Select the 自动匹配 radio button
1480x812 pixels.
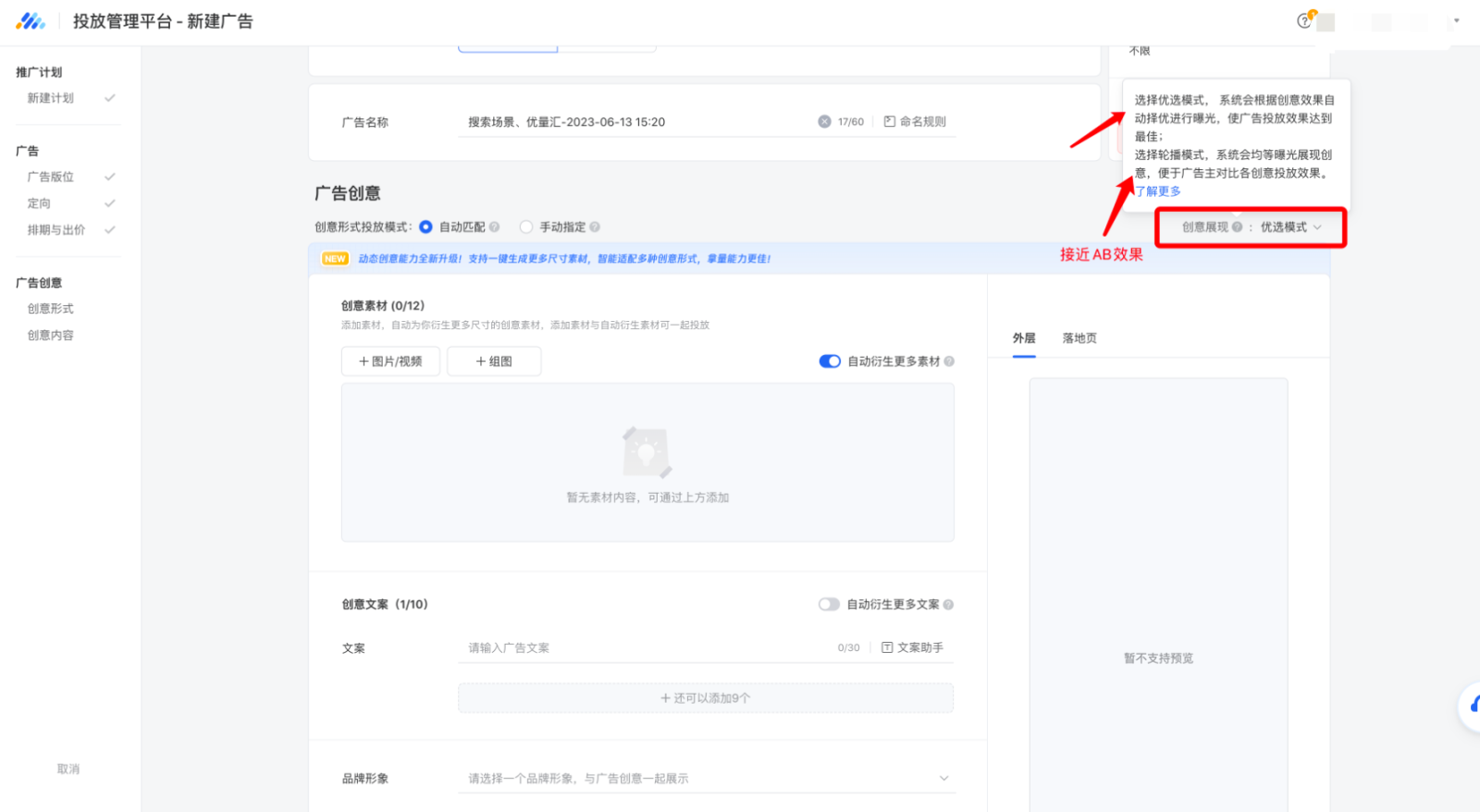point(425,228)
